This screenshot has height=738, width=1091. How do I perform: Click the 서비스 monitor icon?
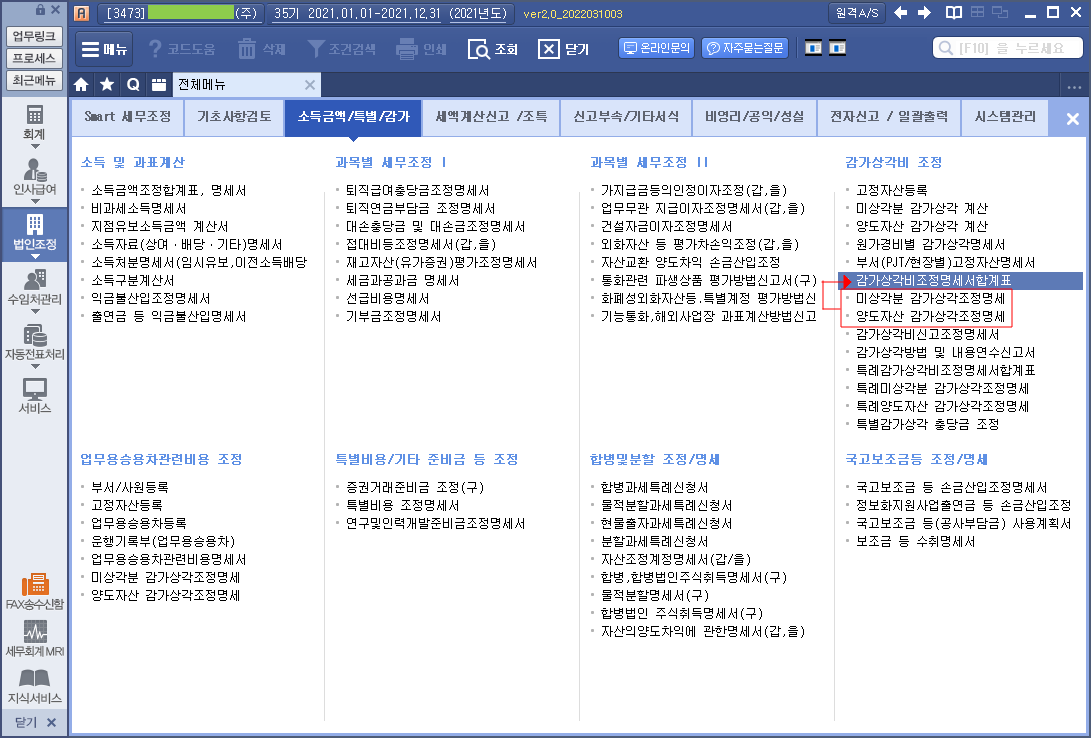tap(35, 392)
